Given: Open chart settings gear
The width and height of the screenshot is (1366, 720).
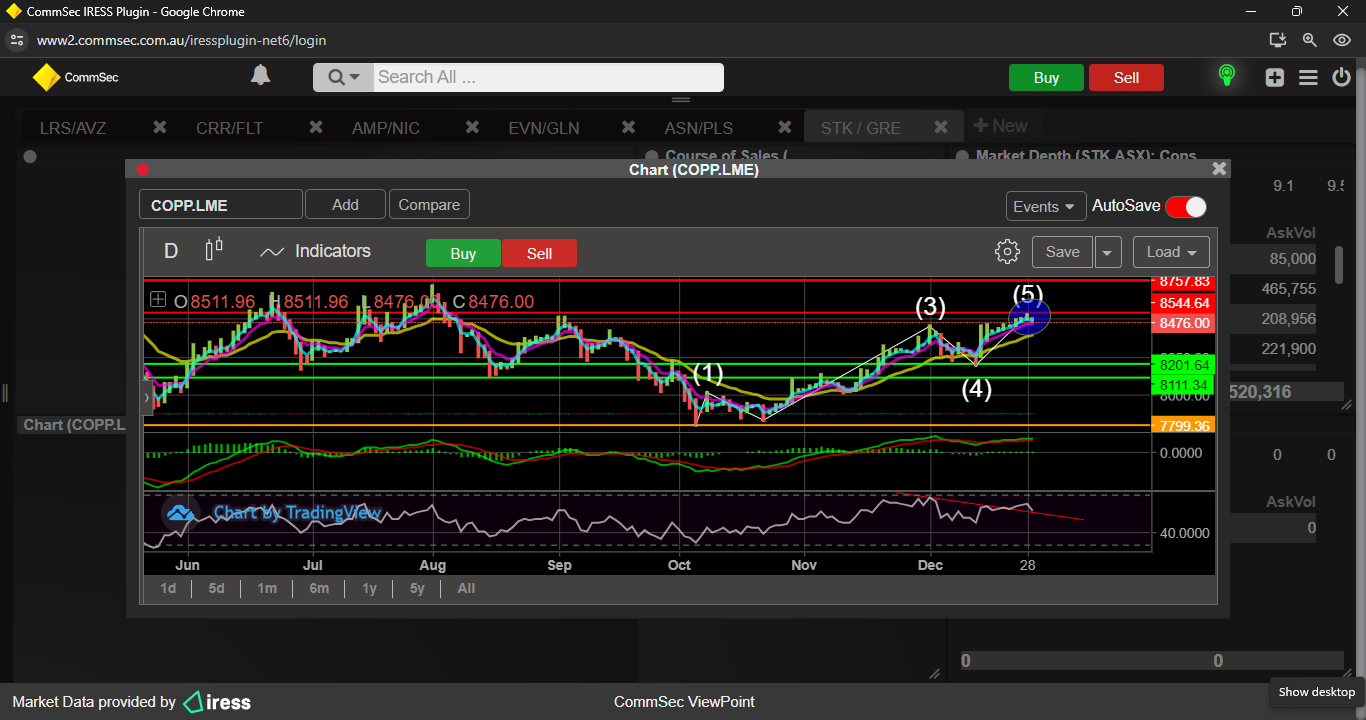Looking at the screenshot, I should [1007, 252].
